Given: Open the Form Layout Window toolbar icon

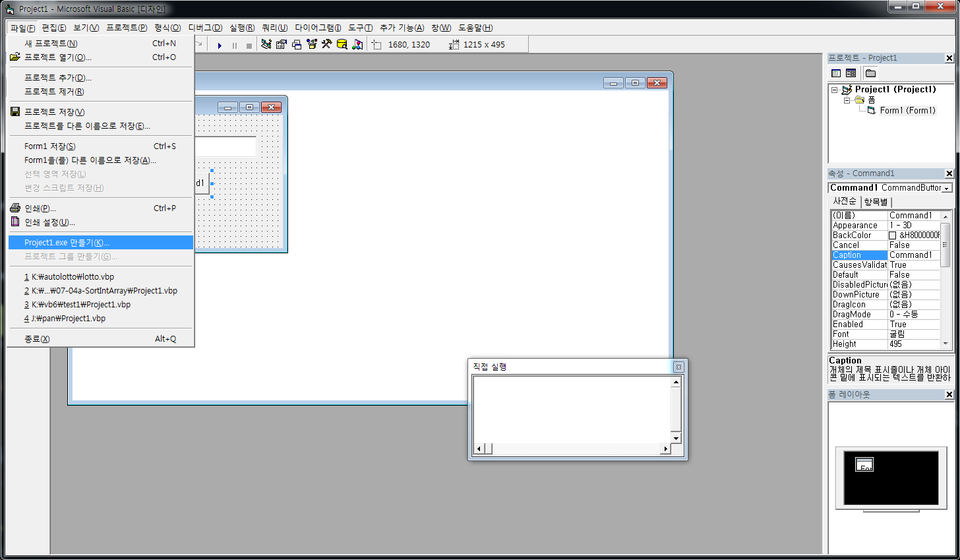Looking at the screenshot, I should click(x=296, y=44).
